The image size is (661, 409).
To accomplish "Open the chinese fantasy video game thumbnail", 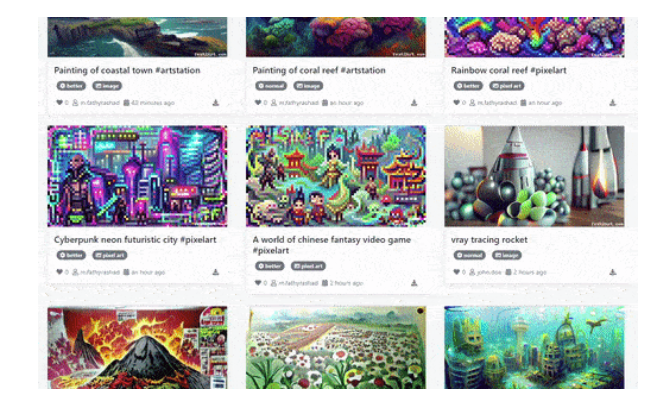I will pyautogui.click(x=336, y=176).
